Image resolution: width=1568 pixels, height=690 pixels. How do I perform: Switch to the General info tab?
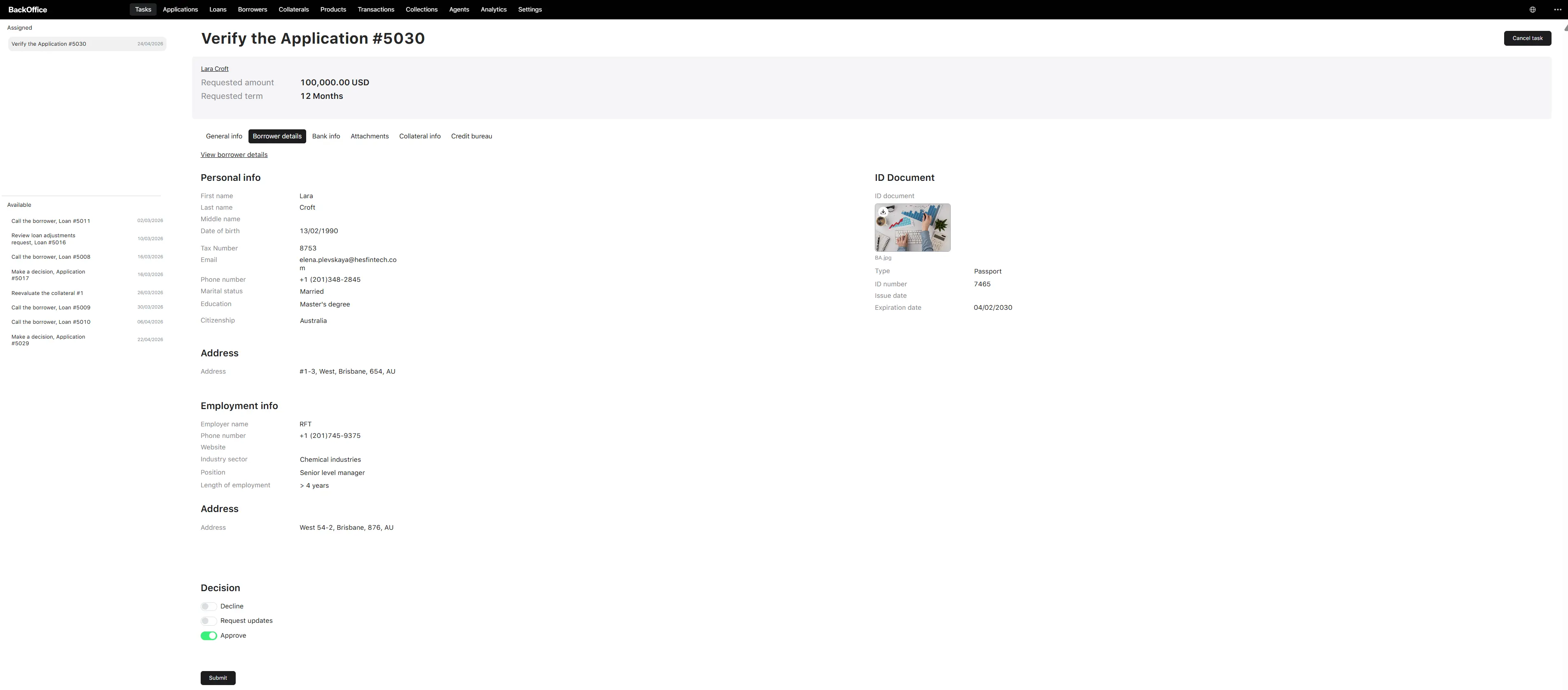pyautogui.click(x=224, y=136)
